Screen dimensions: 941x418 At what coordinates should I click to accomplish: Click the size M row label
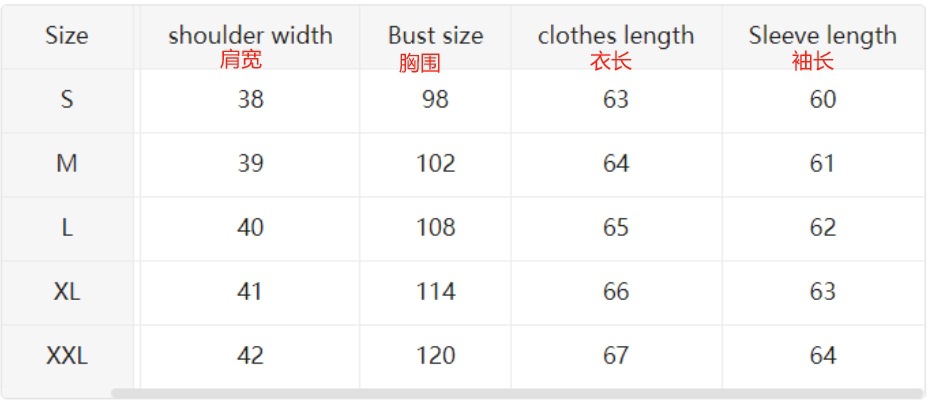(x=67, y=164)
